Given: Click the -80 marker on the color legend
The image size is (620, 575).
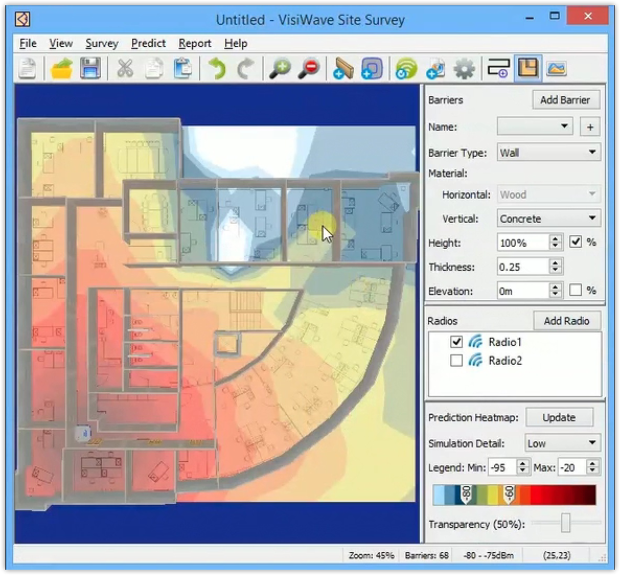Looking at the screenshot, I should (x=466, y=494).
